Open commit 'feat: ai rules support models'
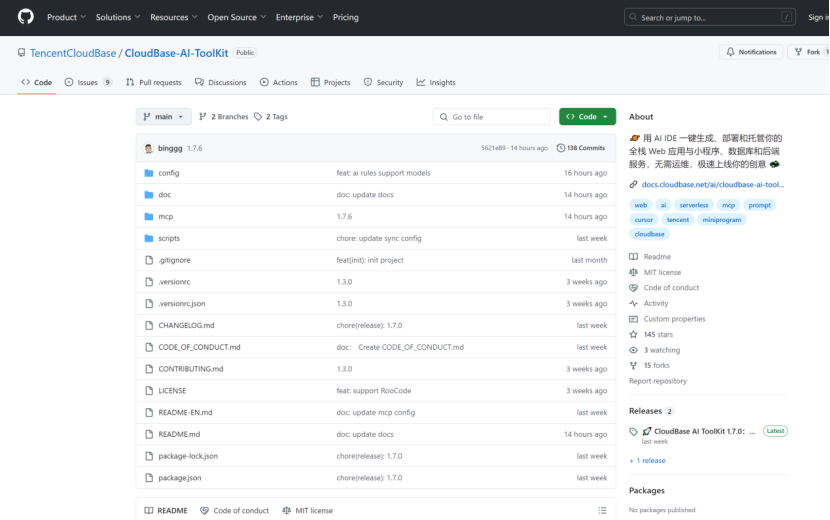Screen dimensions: 830x520 pos(383,173)
